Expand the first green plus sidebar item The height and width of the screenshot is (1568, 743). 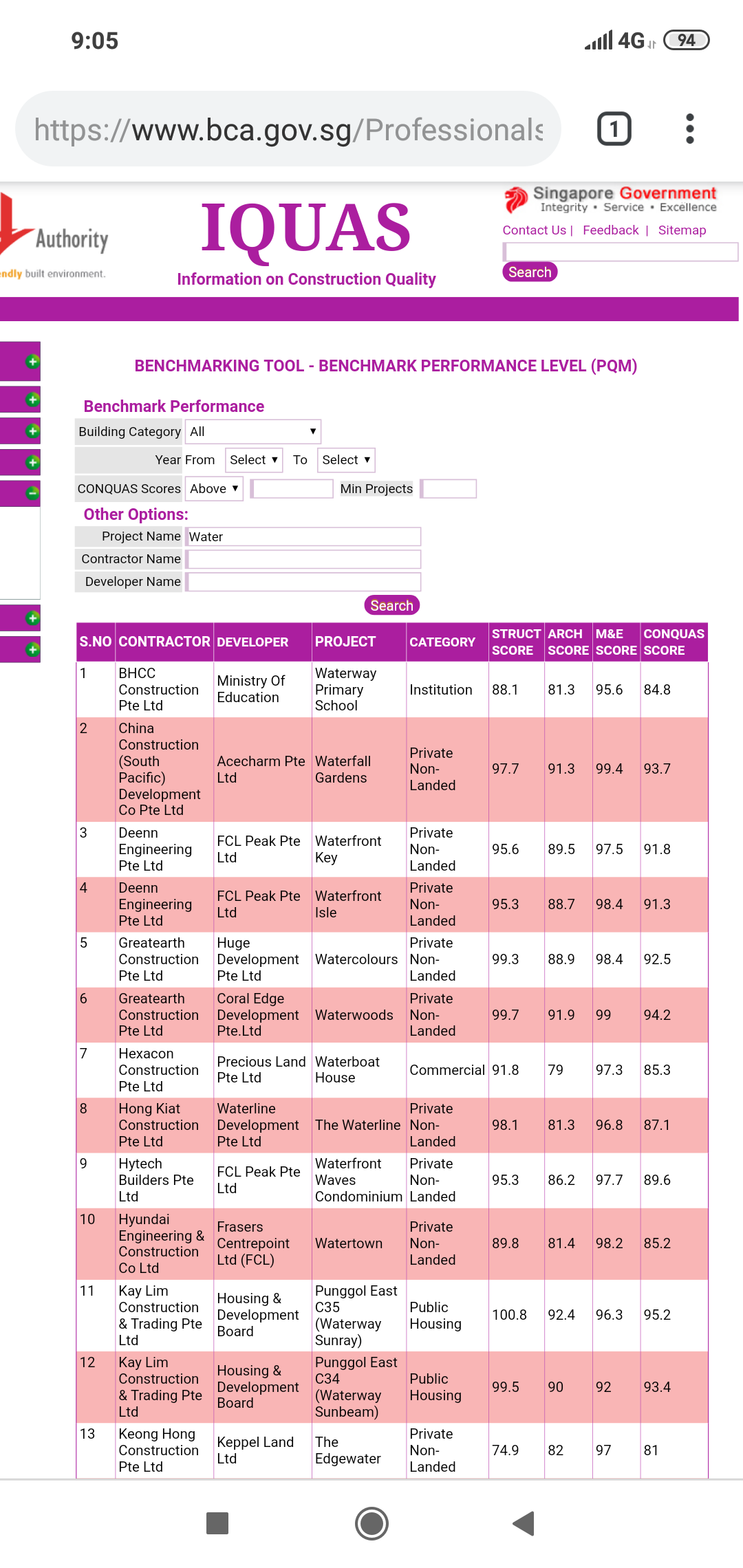(x=32, y=361)
